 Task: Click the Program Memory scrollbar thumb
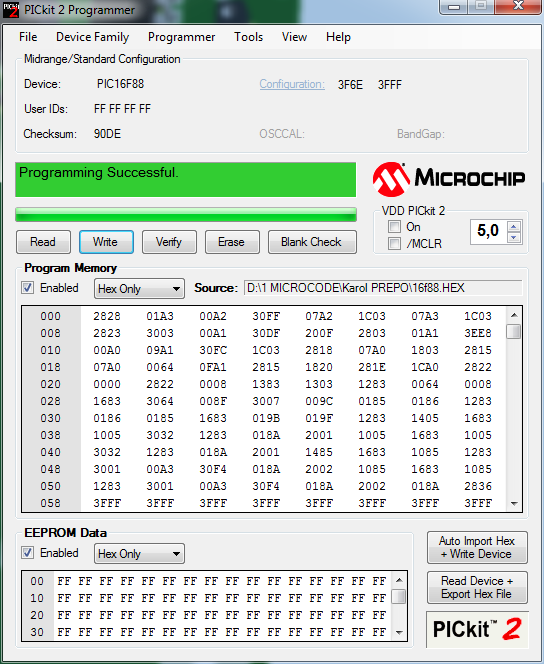tap(514, 332)
